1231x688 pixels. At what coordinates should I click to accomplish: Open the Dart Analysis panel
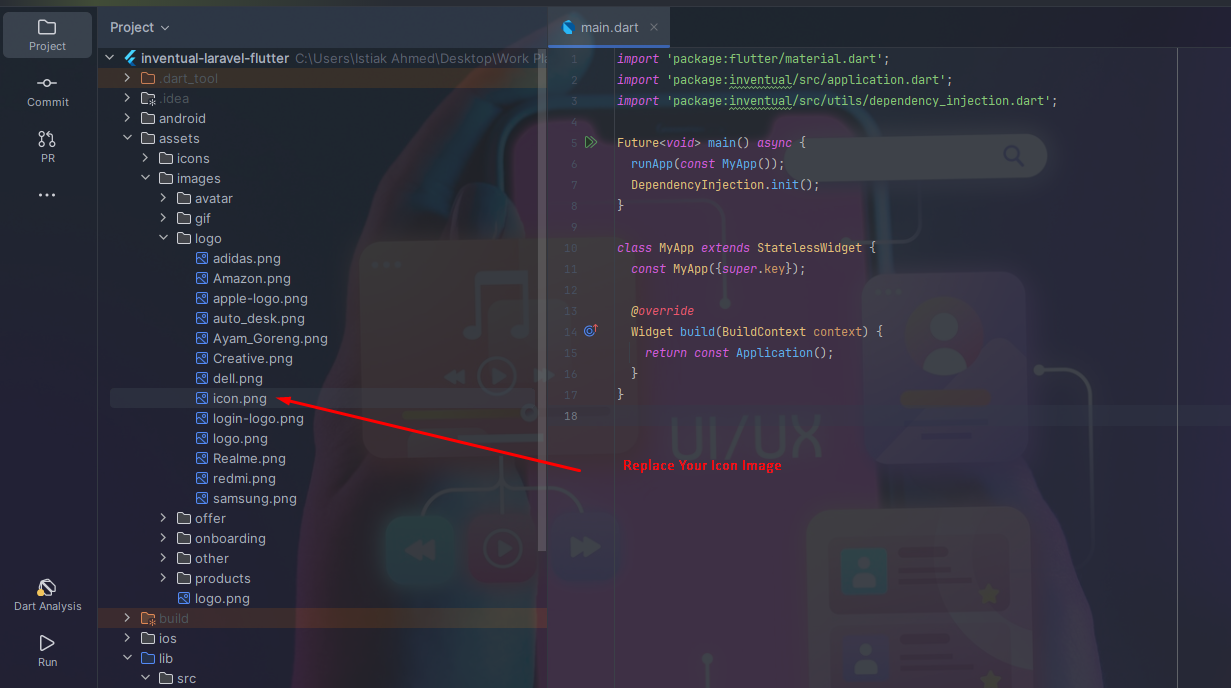[x=47, y=594]
